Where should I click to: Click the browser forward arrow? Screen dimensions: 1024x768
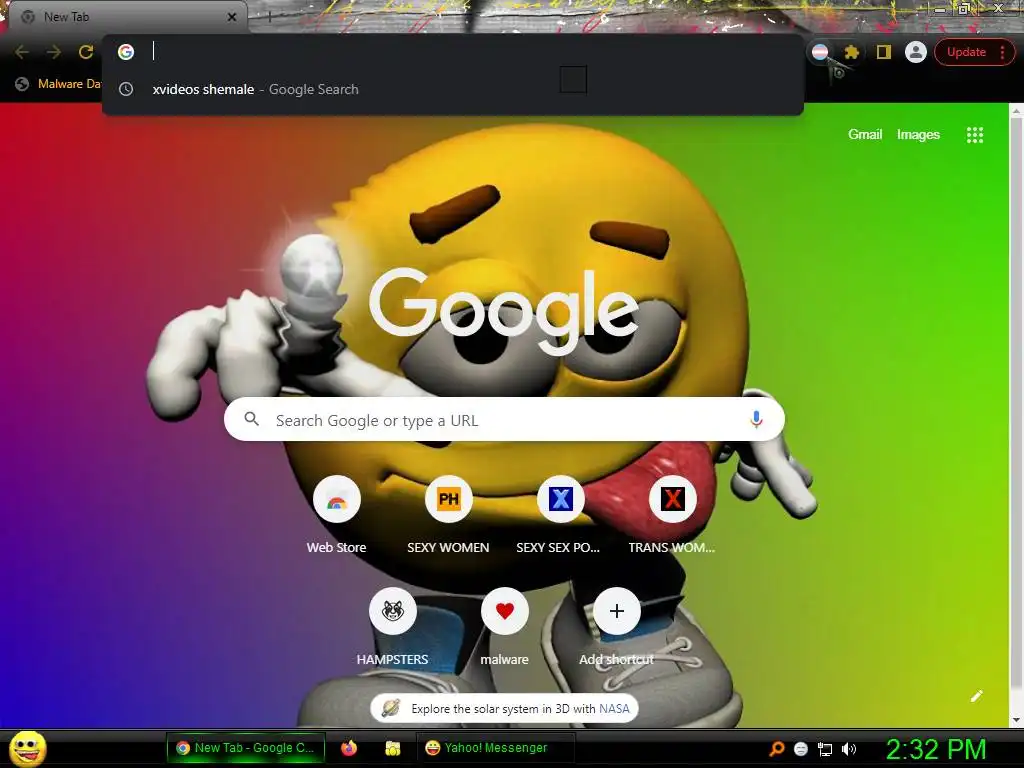click(54, 52)
